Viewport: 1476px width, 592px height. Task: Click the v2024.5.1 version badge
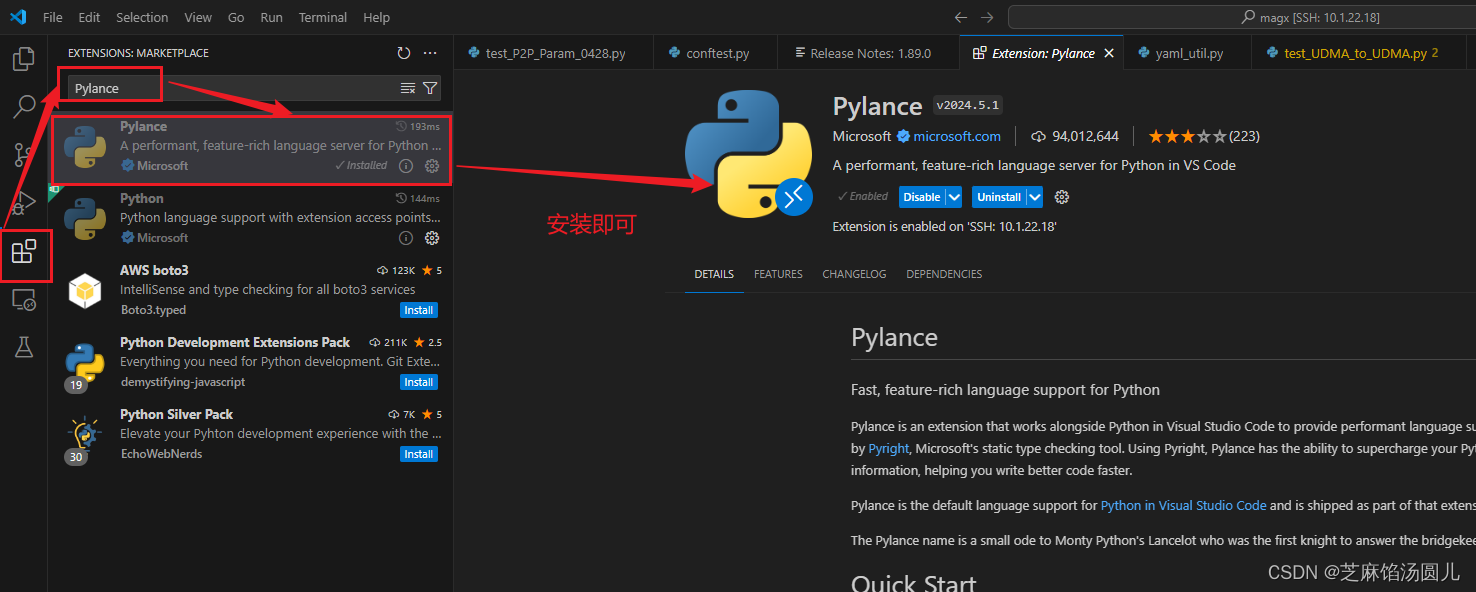[967, 105]
